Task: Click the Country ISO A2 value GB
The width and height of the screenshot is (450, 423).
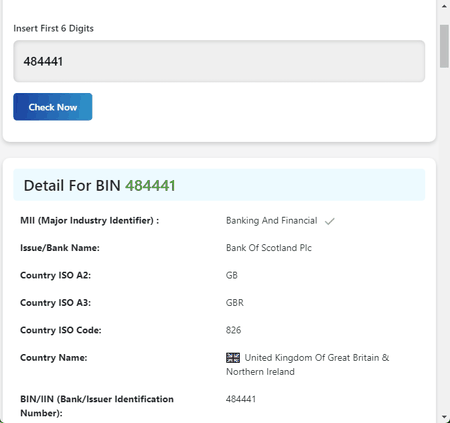Action: coord(232,275)
